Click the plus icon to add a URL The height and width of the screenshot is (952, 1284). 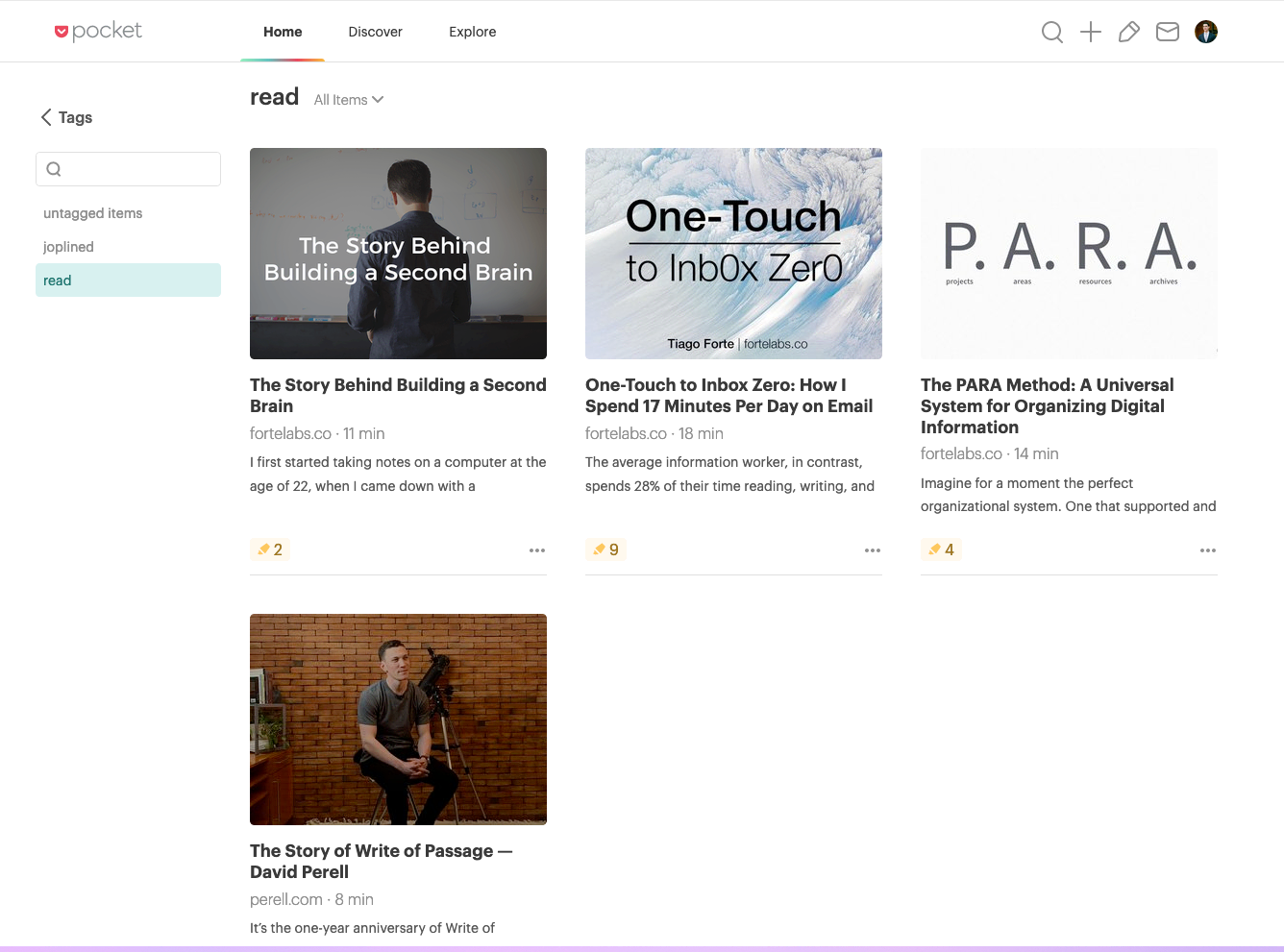[1091, 32]
